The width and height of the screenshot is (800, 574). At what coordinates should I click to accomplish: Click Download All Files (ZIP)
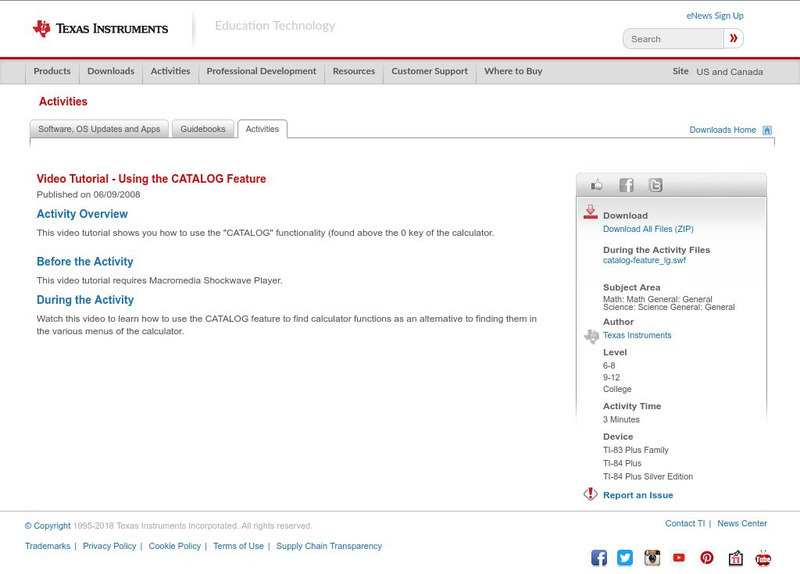click(648, 229)
